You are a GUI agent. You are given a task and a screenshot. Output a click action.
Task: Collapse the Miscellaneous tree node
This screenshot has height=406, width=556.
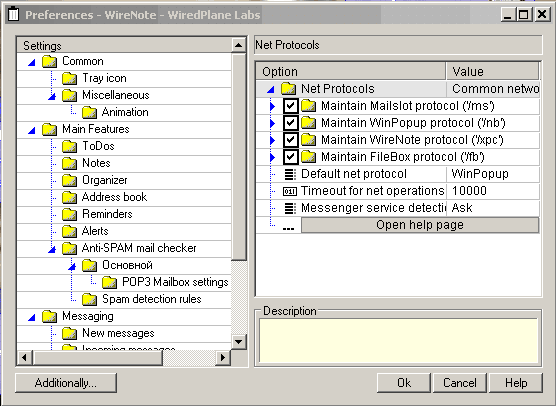[52, 96]
